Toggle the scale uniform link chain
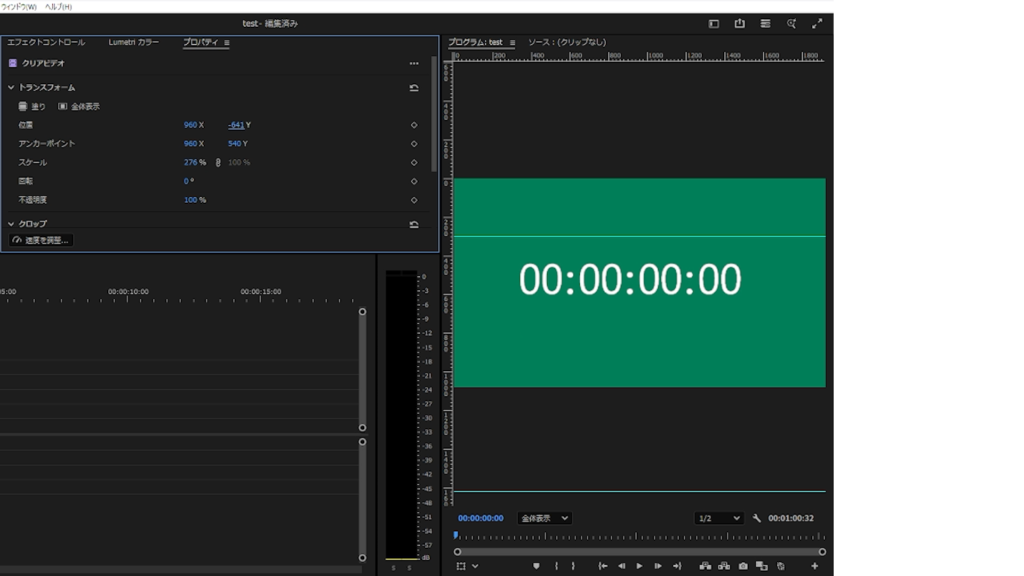The width and height of the screenshot is (1024, 576). pyautogui.click(x=218, y=163)
